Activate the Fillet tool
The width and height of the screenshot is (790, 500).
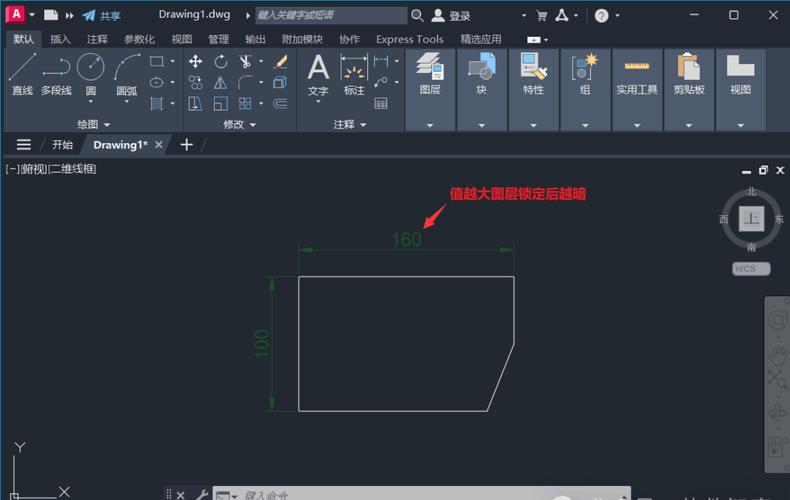245,82
